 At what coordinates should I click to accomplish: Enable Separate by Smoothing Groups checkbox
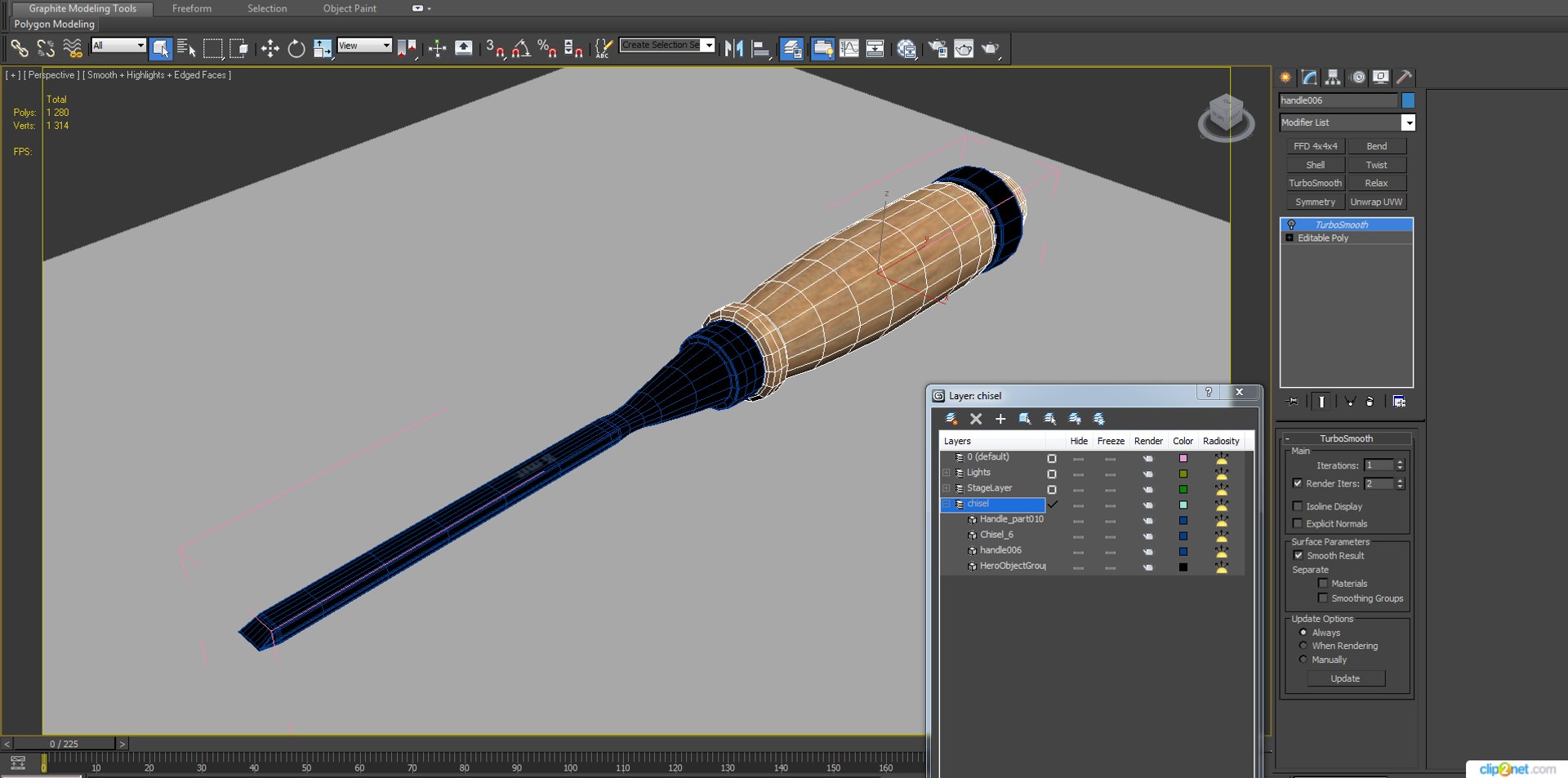coord(1322,598)
